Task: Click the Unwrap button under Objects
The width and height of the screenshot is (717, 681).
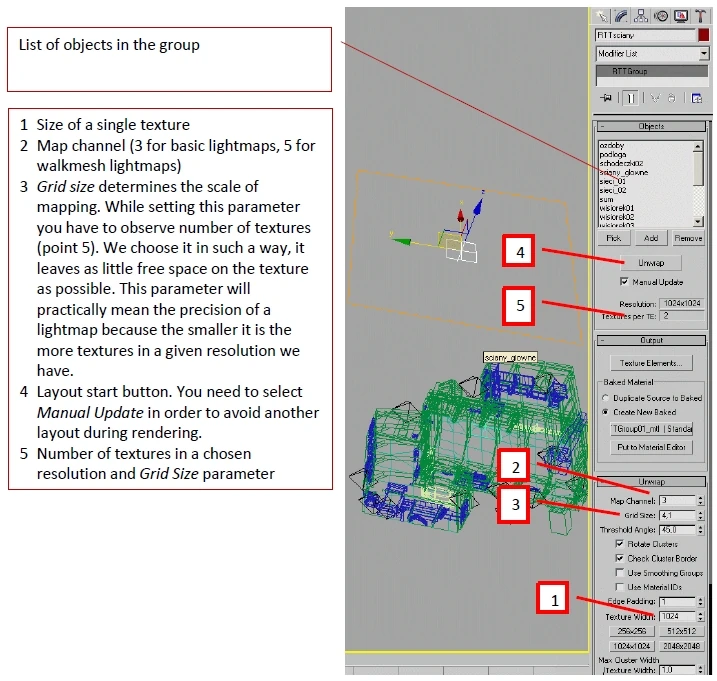Action: (x=651, y=263)
